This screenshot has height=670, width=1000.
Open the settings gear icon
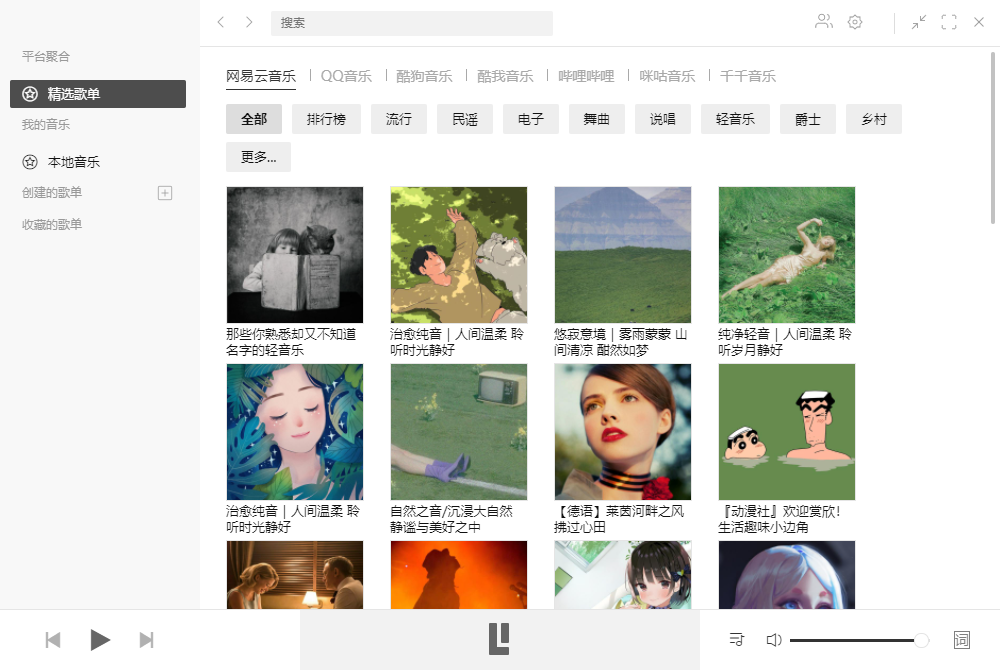(x=855, y=22)
